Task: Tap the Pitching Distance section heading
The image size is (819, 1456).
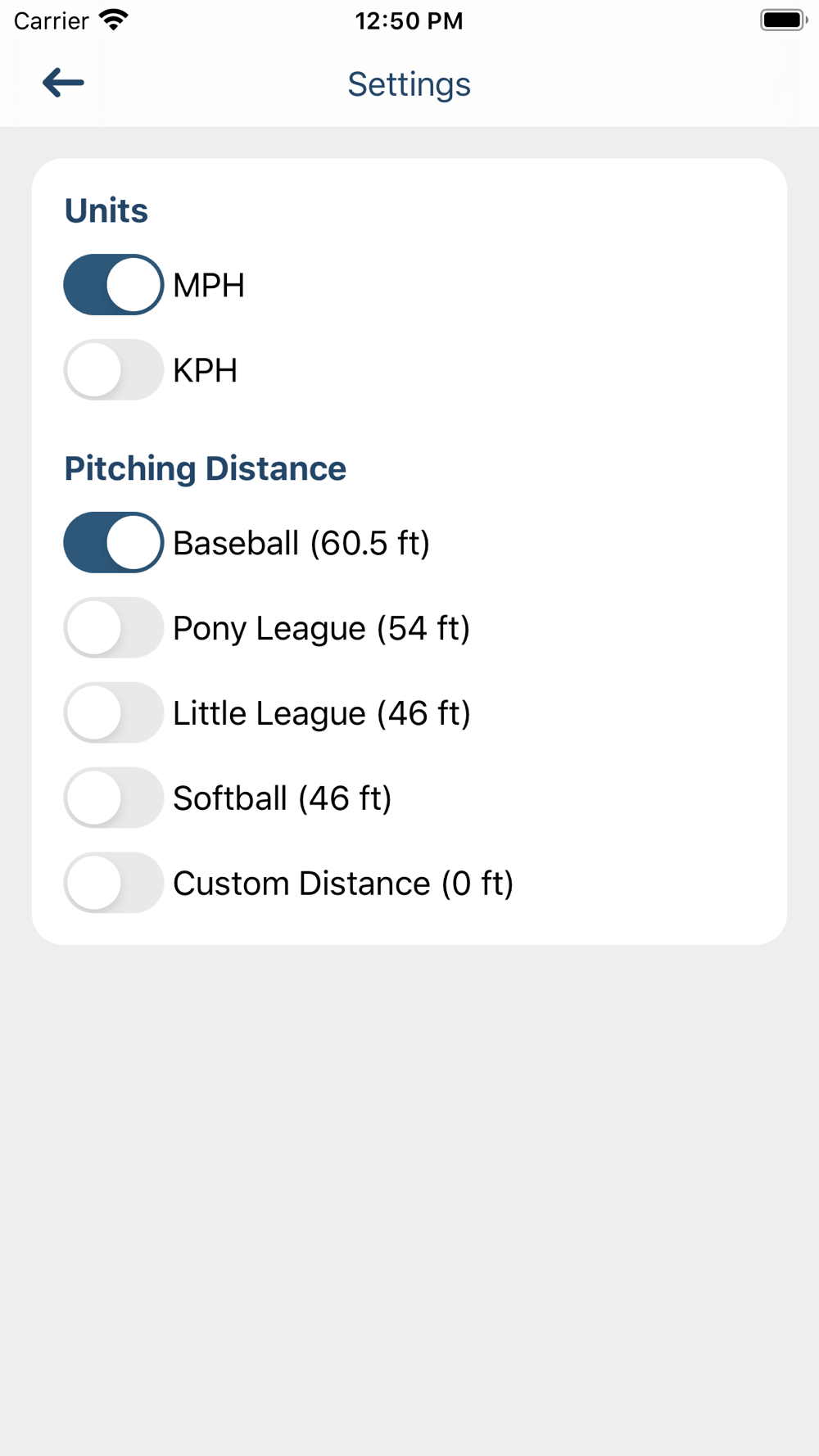Action: (x=206, y=469)
